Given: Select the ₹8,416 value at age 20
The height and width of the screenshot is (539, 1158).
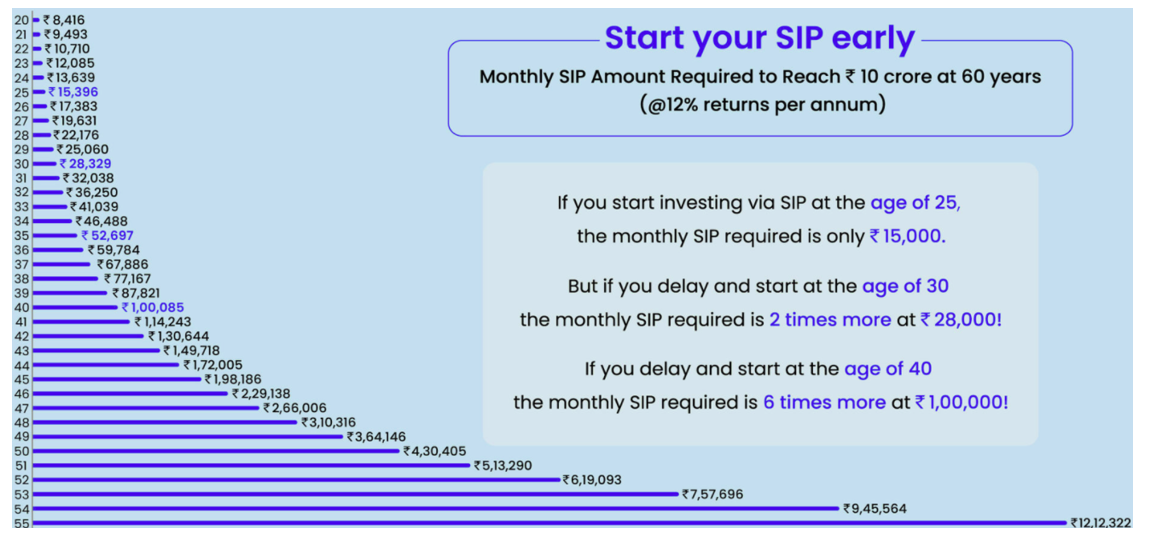Looking at the screenshot, I should tap(65, 21).
